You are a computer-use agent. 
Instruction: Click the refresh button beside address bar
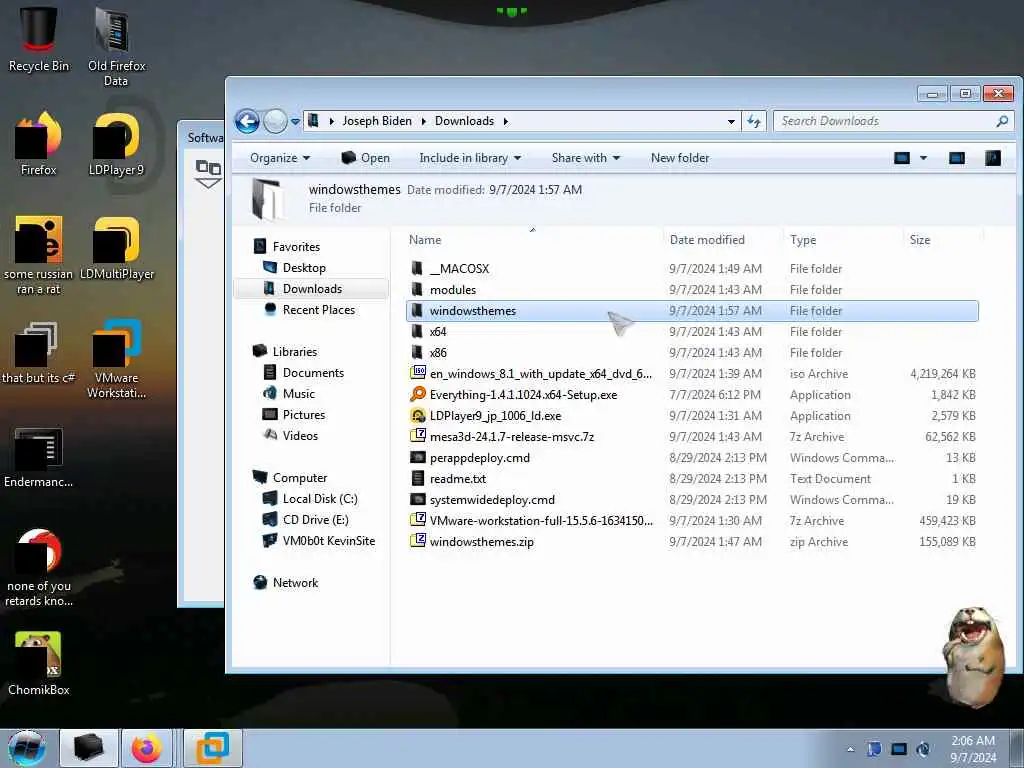[754, 121]
